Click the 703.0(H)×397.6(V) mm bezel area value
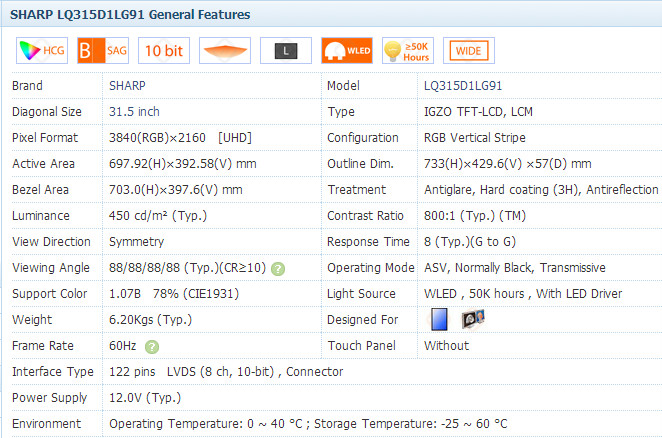This screenshot has width=662, height=438. (x=176, y=190)
